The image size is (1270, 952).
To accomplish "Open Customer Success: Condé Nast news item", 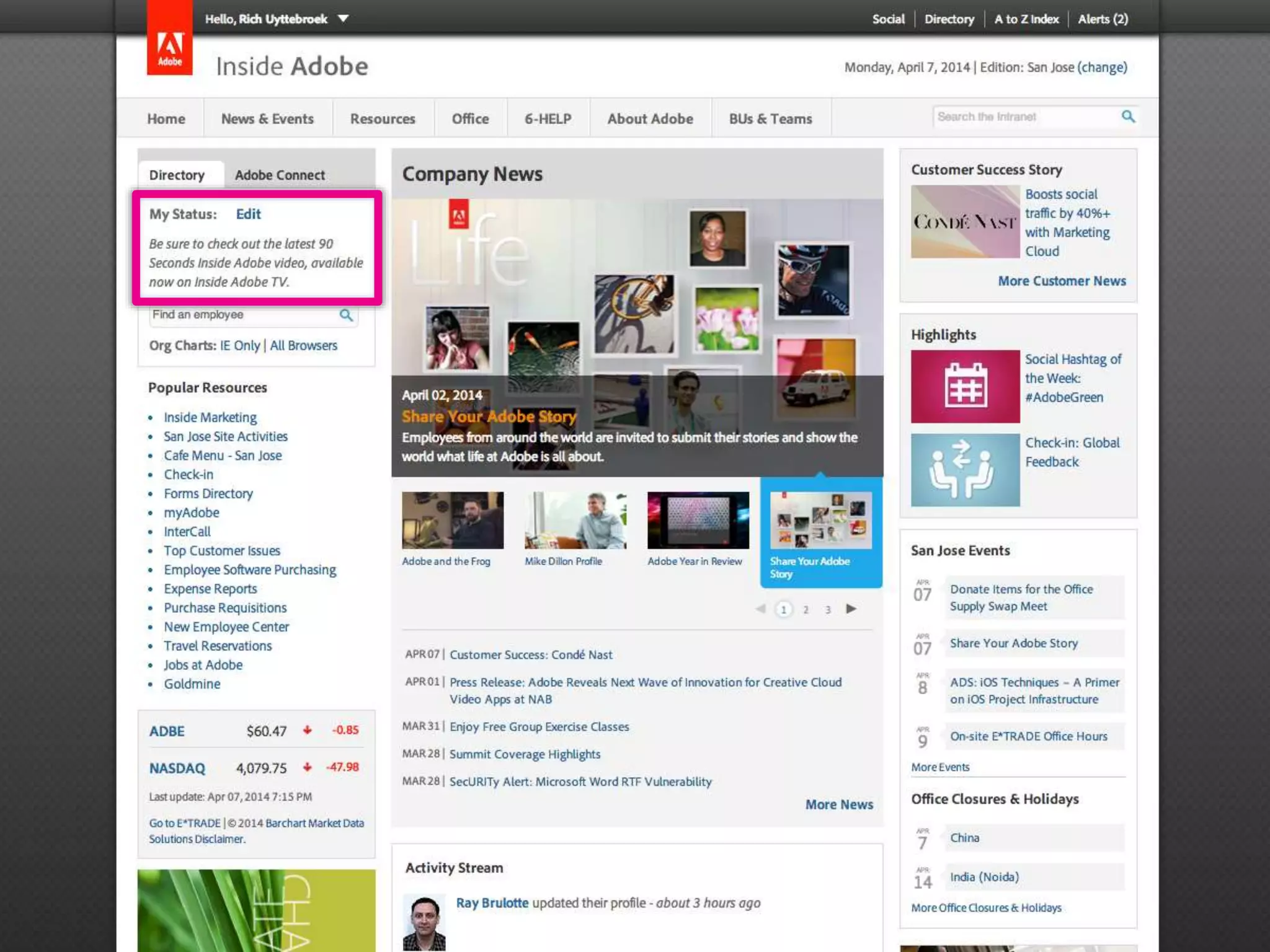I will [531, 654].
